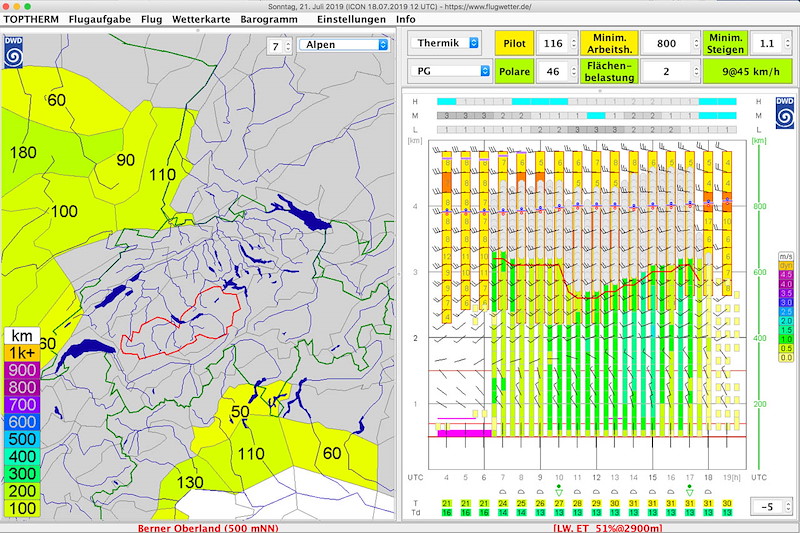Open the Info menu
The width and height of the screenshot is (800, 533).
(406, 19)
